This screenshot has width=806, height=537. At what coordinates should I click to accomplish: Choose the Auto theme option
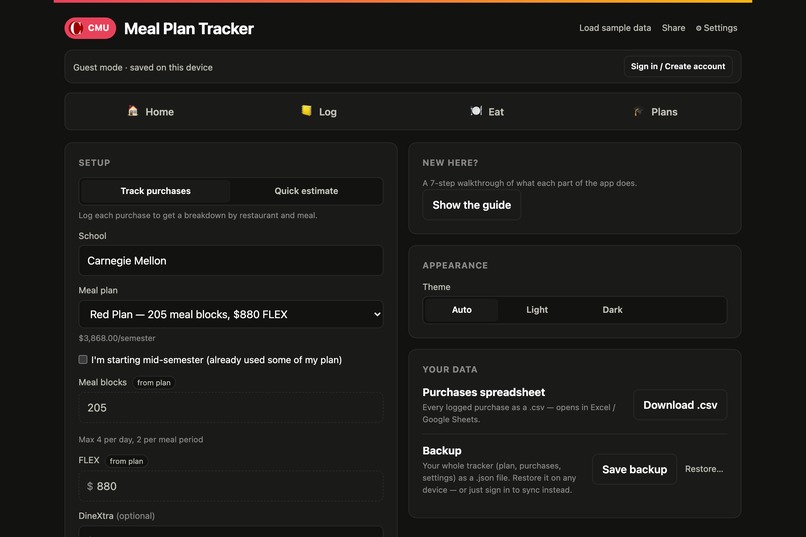pos(462,310)
